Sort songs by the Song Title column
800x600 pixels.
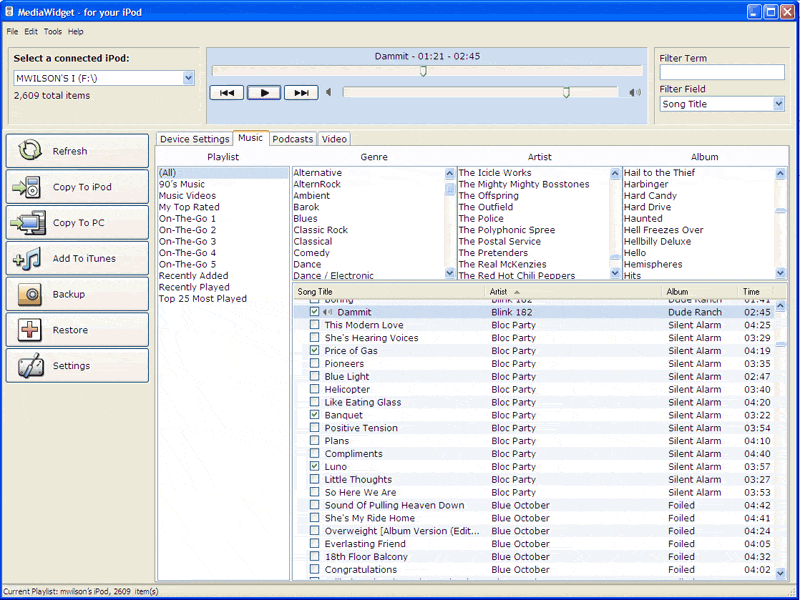(x=390, y=292)
